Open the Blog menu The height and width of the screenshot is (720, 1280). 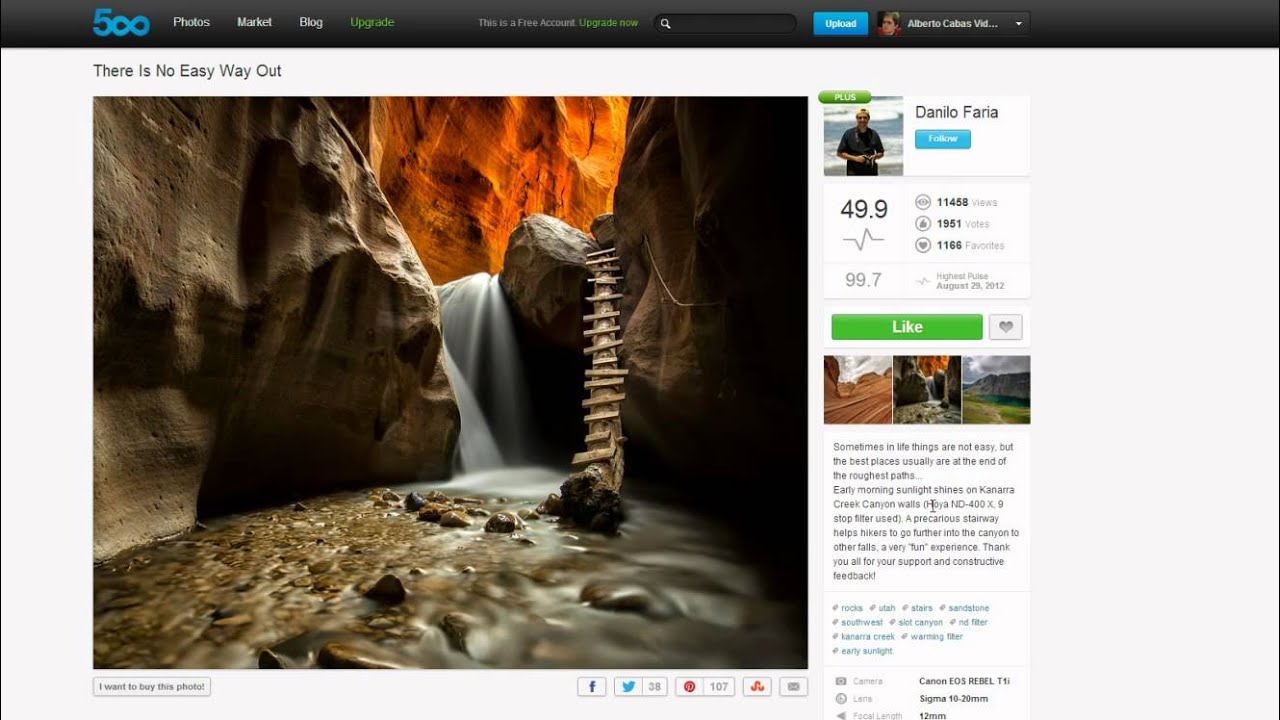click(311, 22)
